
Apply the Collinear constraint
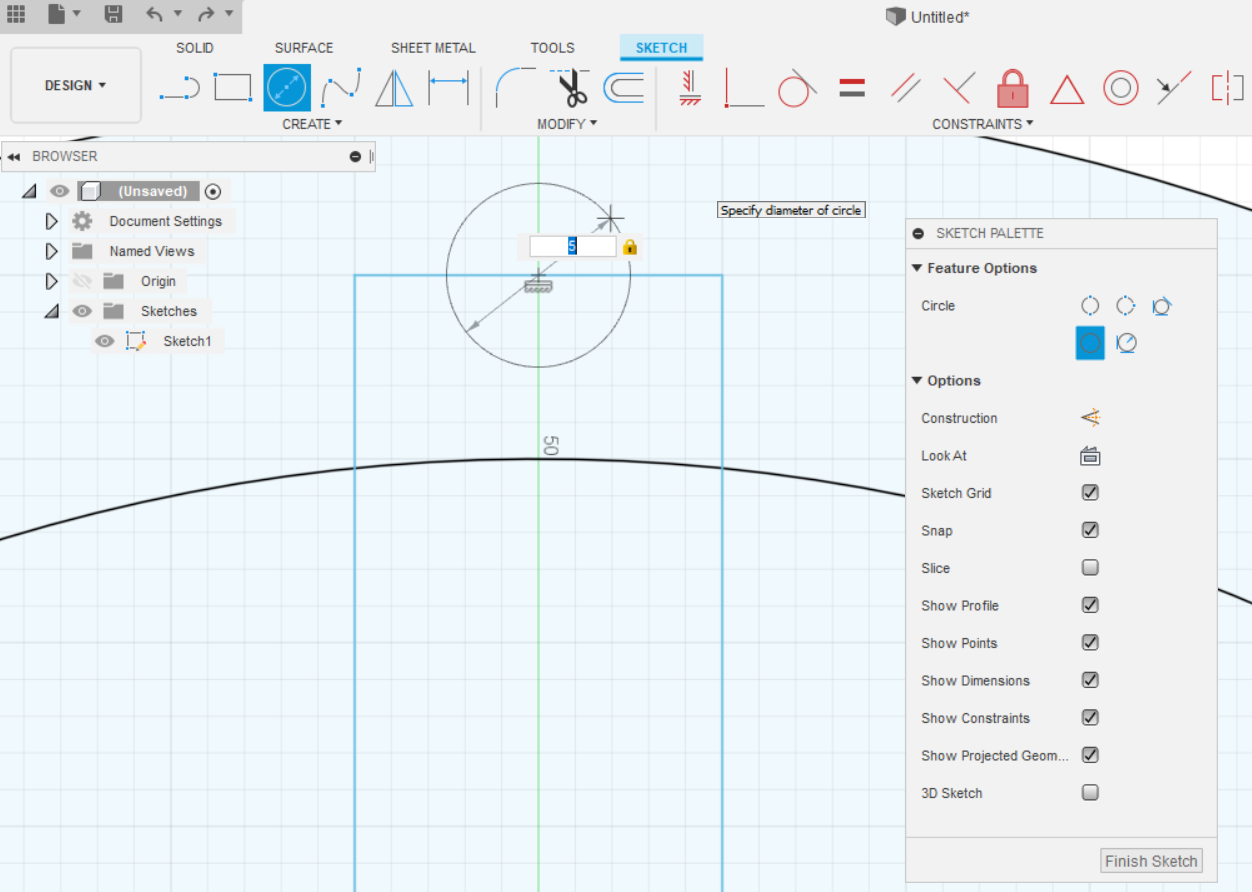(1174, 88)
